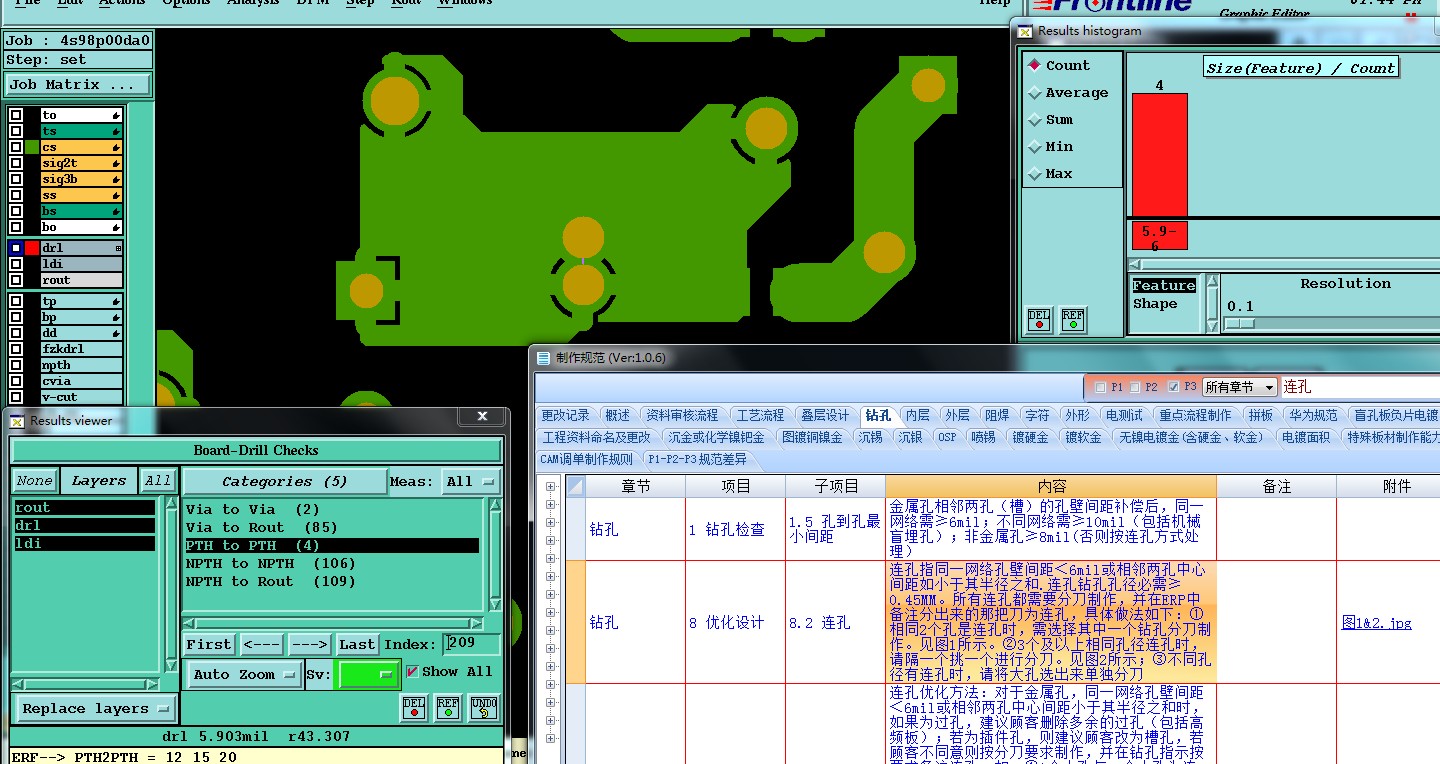1440x764 pixels.
Task: Select Min radio in histogram
Action: (1034, 147)
